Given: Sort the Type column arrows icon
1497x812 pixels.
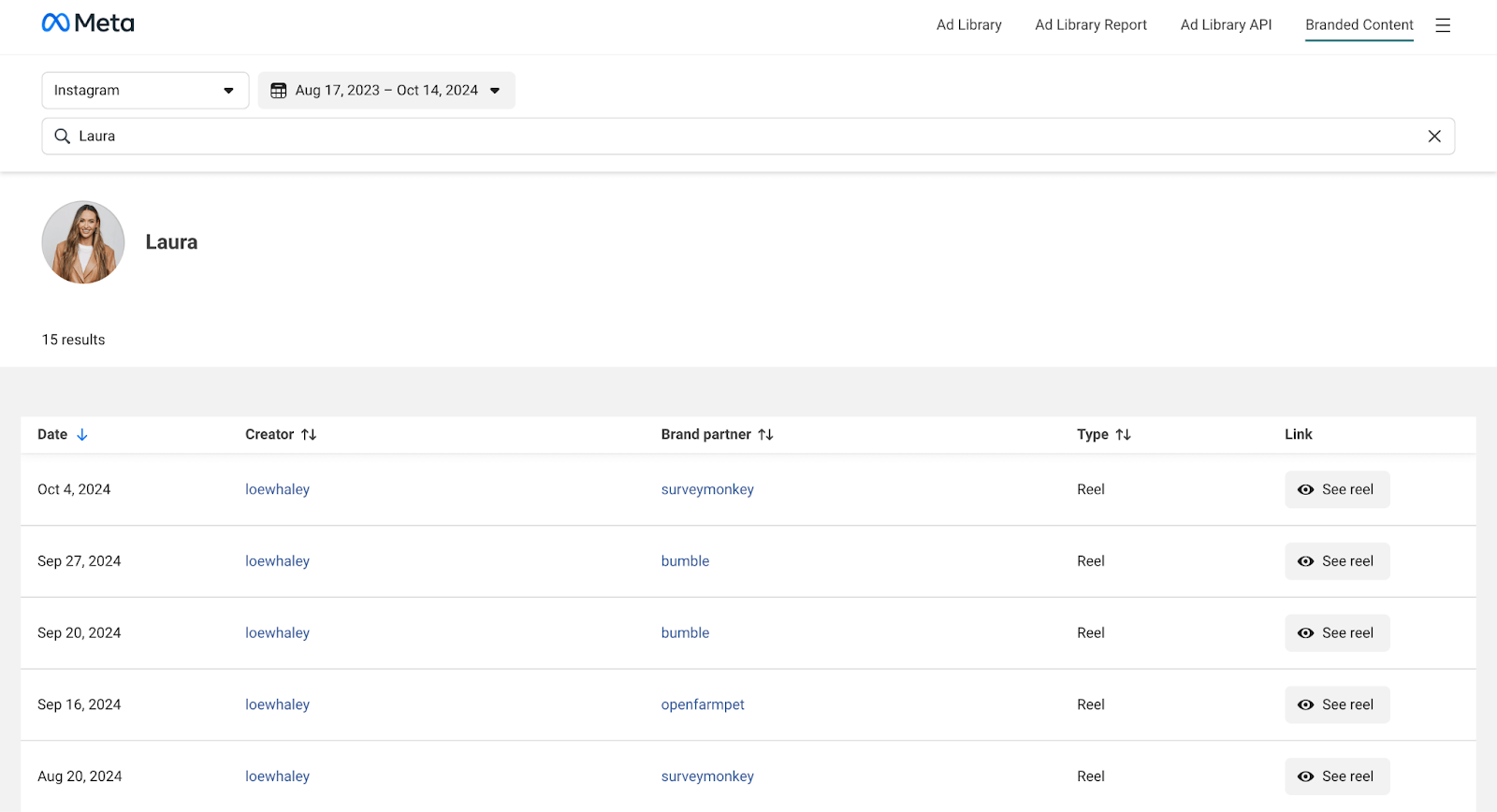Looking at the screenshot, I should tap(1124, 435).
